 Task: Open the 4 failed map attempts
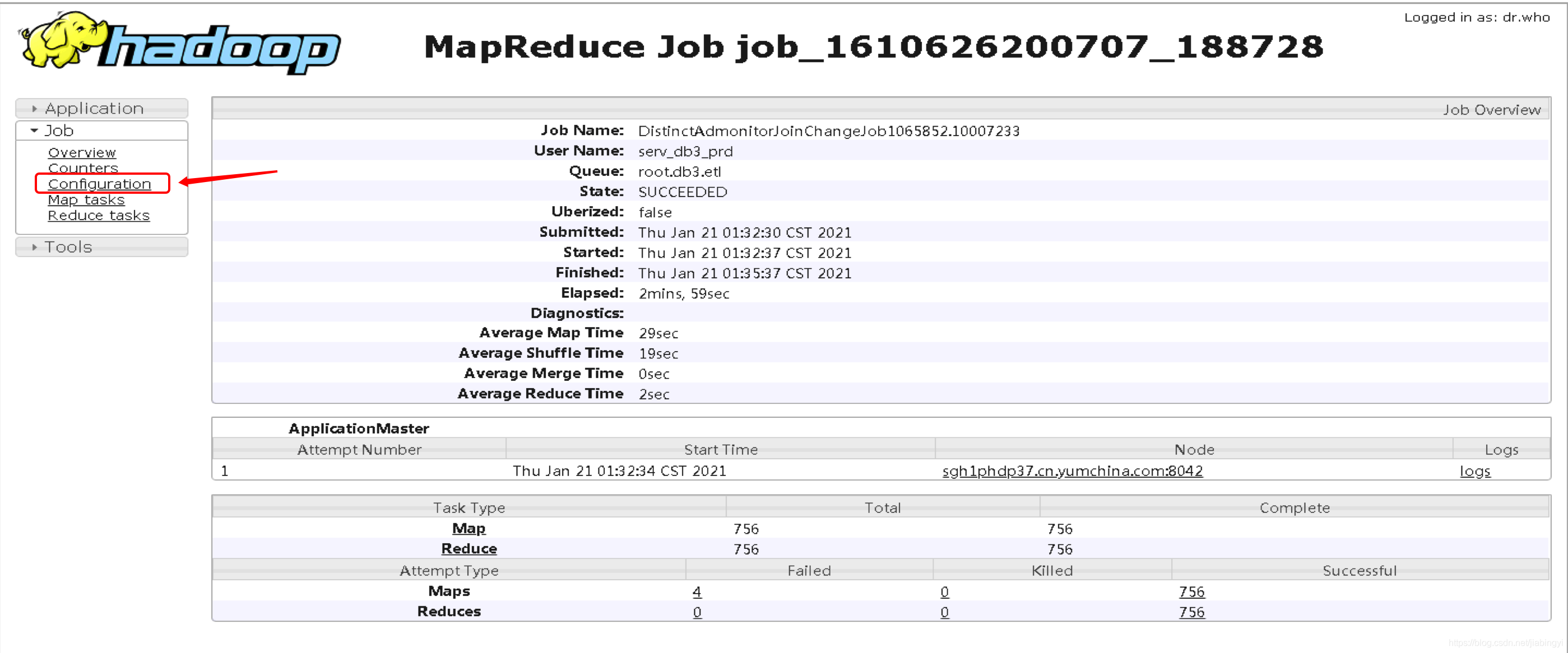pyautogui.click(x=697, y=591)
